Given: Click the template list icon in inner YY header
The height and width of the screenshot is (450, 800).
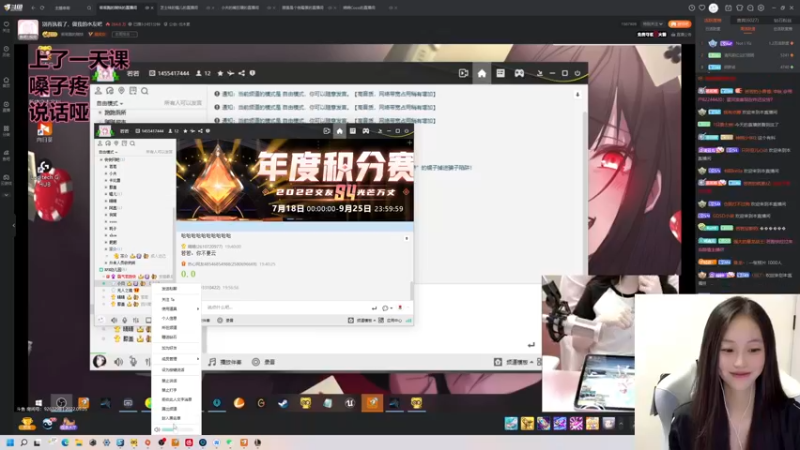Looking at the screenshot, I should [x=353, y=131].
